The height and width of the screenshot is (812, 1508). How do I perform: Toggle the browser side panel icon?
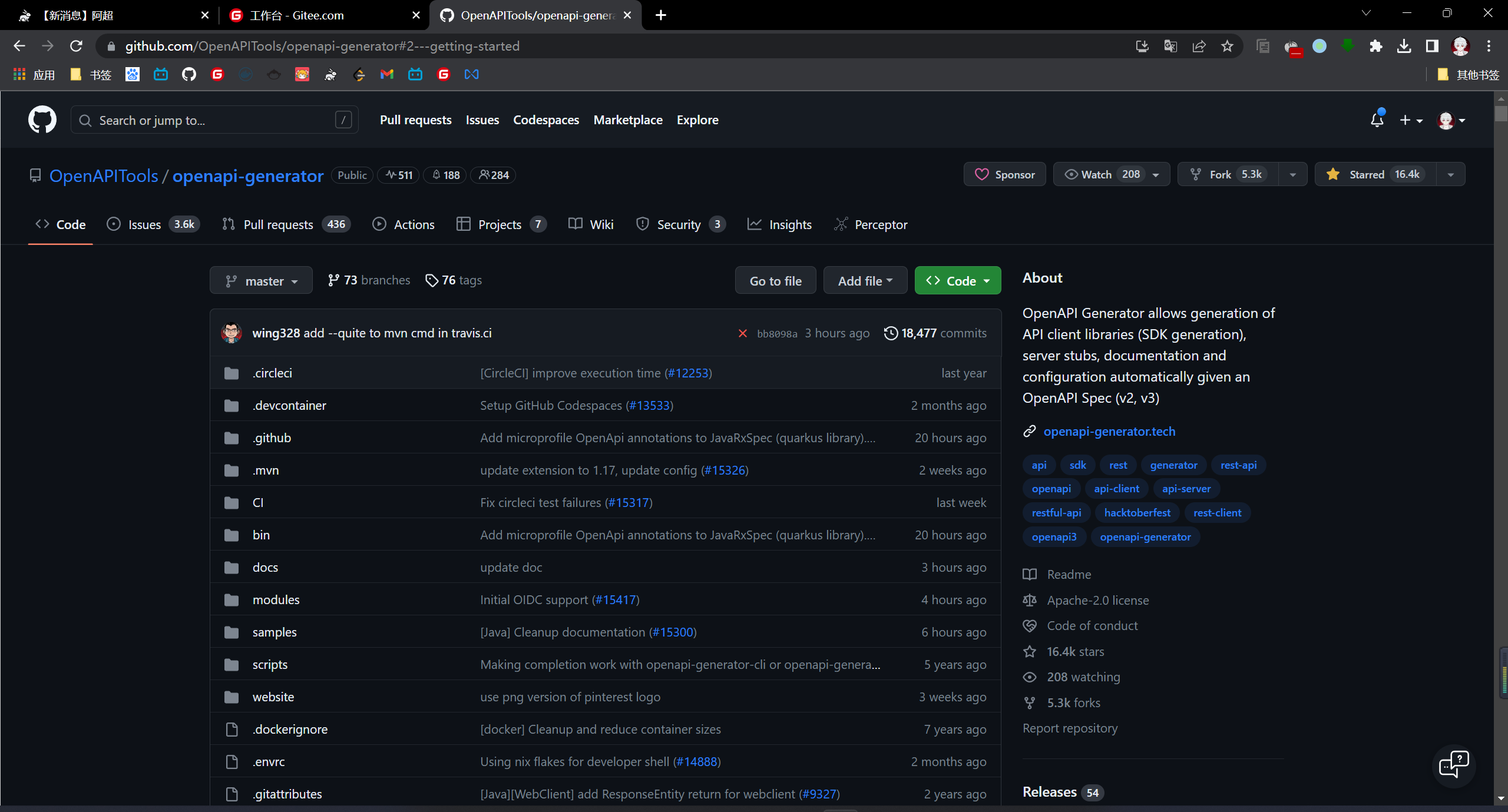[x=1432, y=46]
